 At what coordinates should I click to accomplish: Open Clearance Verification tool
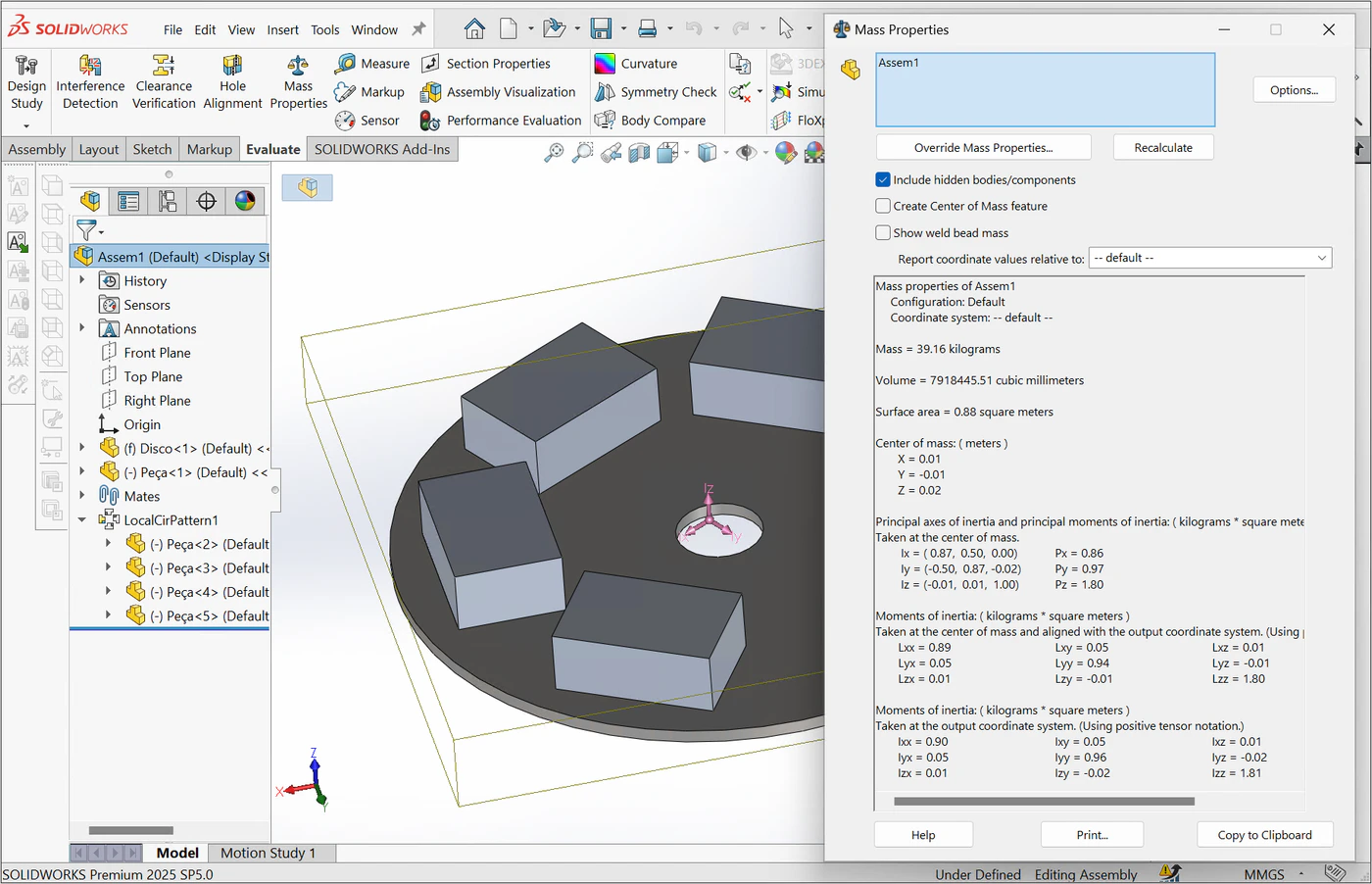coord(164,83)
